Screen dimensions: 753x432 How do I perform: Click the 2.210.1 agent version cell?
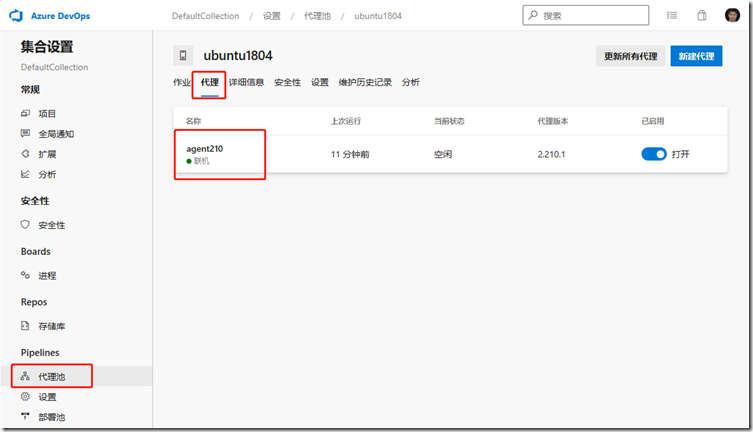pos(551,154)
